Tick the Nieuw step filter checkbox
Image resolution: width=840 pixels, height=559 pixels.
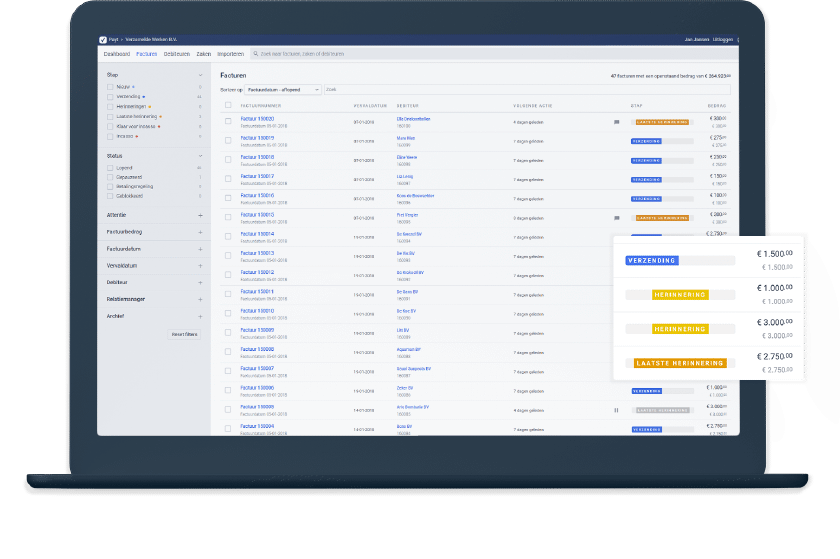pyautogui.click(x=110, y=87)
